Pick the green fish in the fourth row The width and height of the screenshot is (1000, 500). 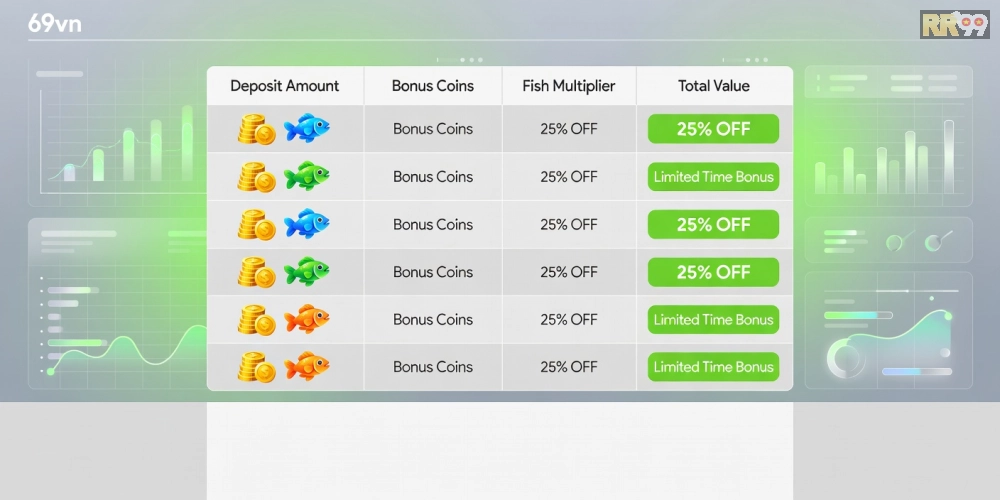coord(306,272)
